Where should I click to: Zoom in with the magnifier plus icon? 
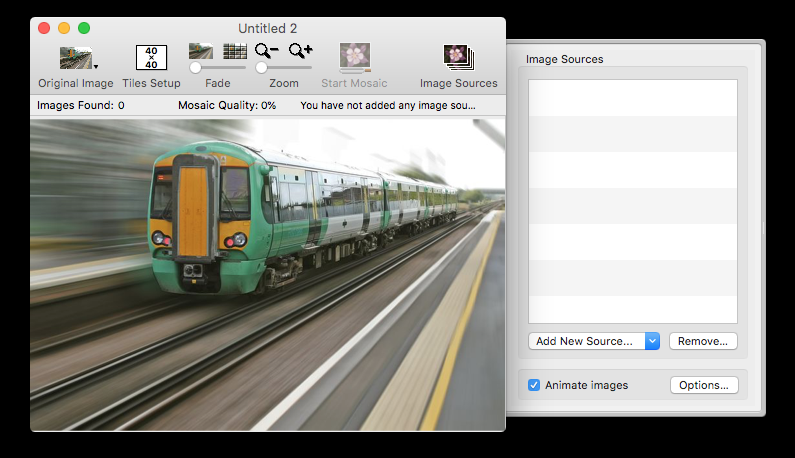(x=301, y=51)
